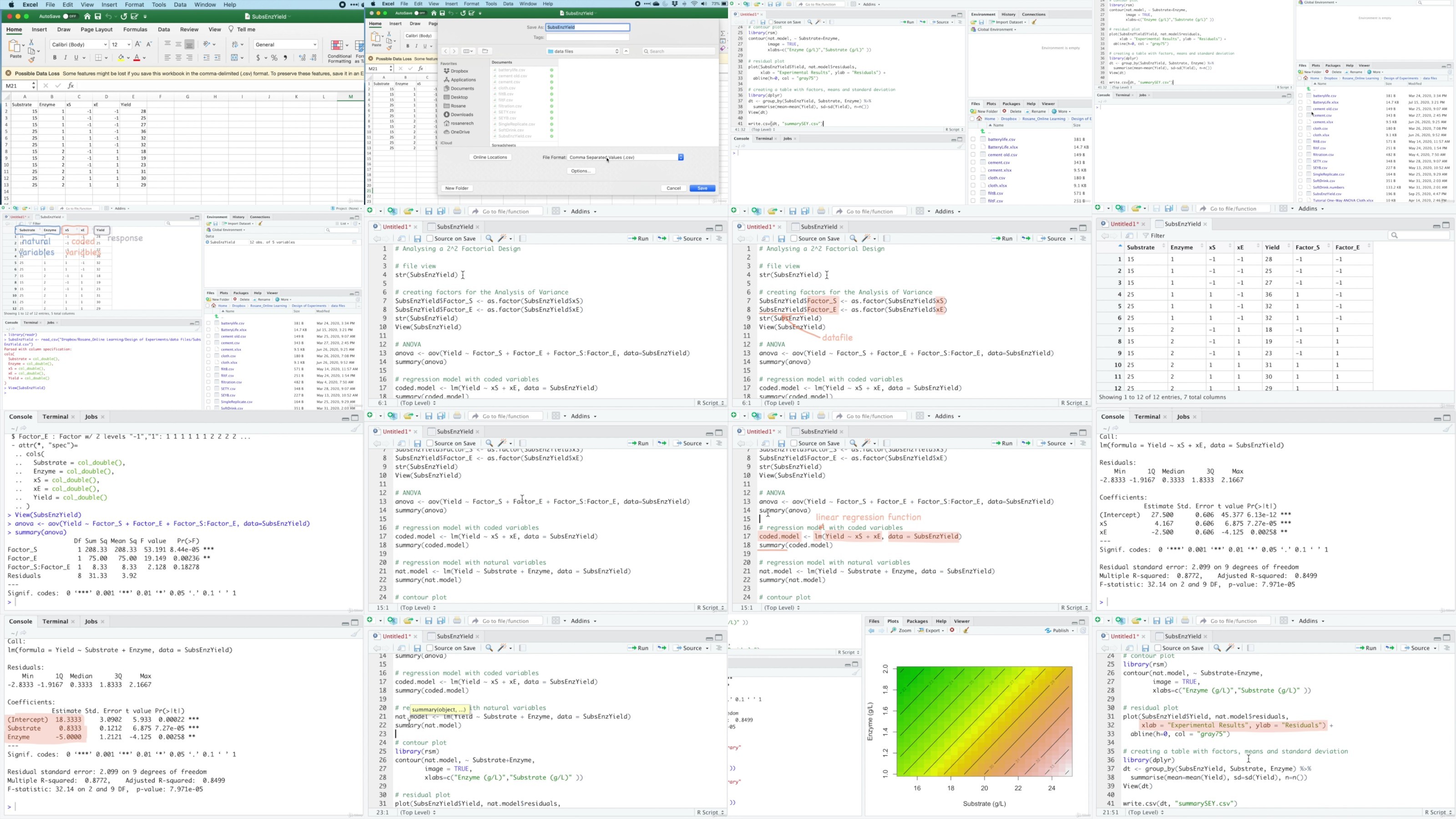Click the Online Locations button

(490, 157)
